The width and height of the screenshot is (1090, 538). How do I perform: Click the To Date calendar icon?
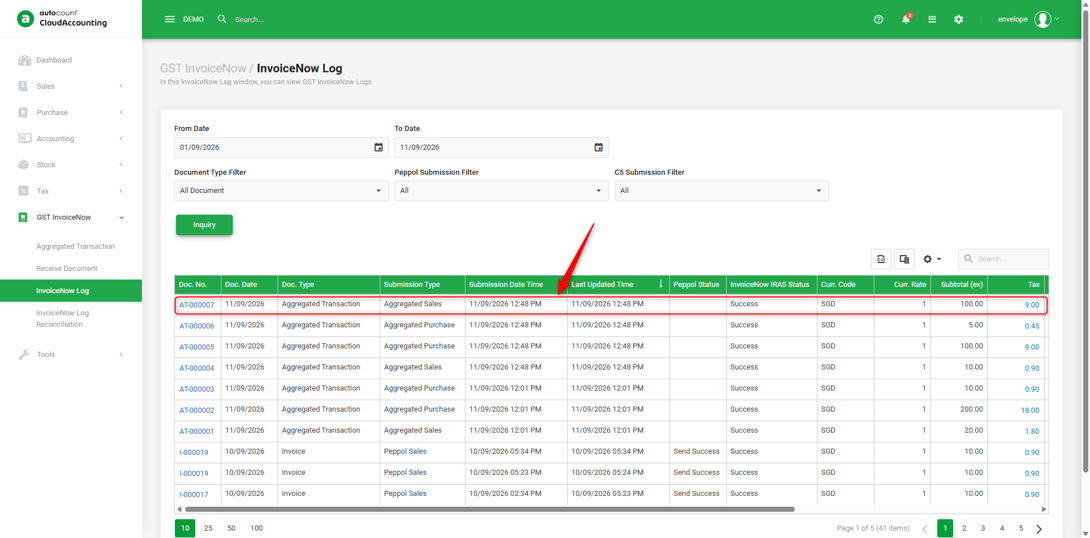(x=599, y=147)
